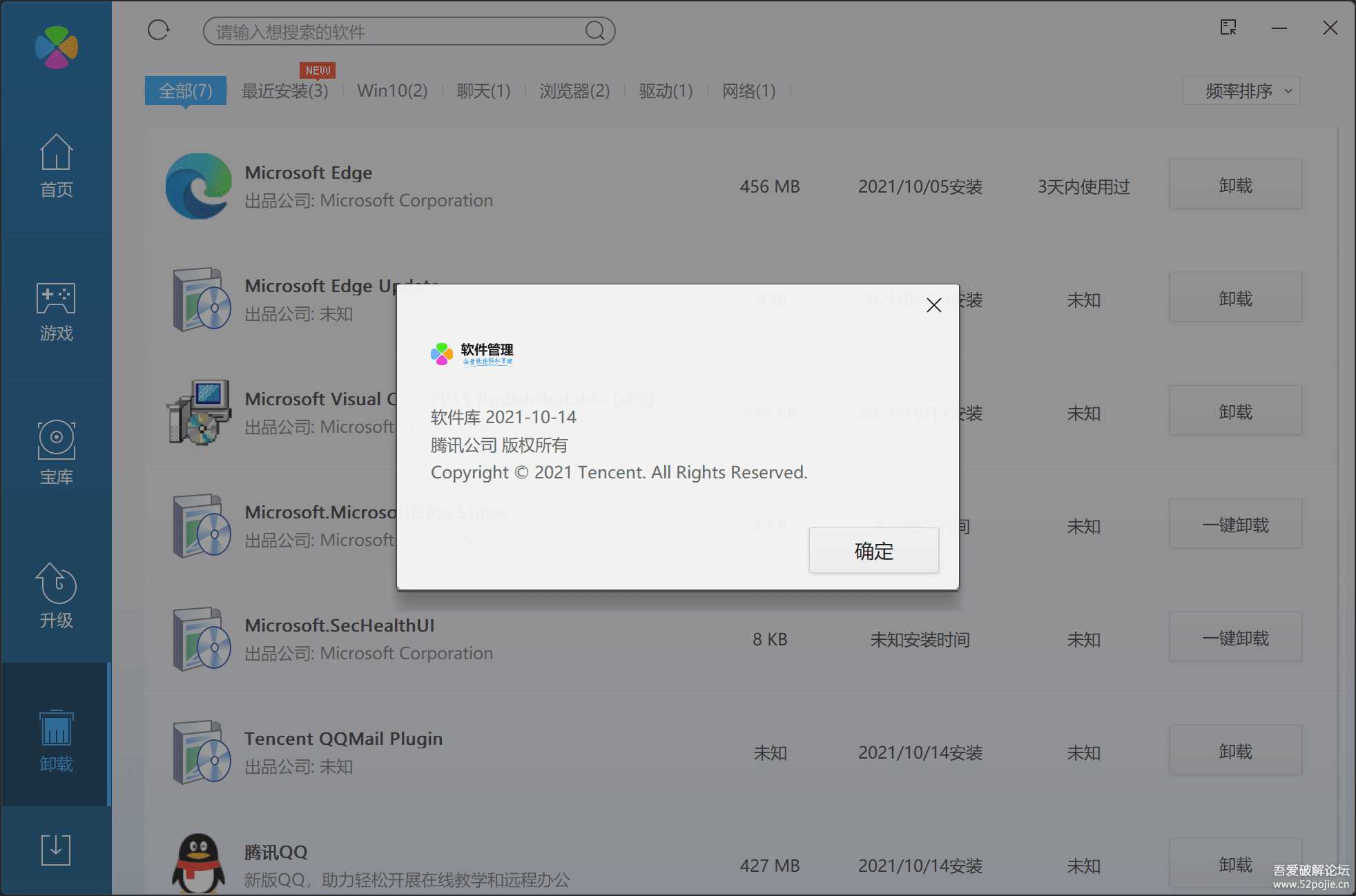
Task: Click 一键卸载 for Microsoft.SecHealthUI
Action: [x=1235, y=637]
